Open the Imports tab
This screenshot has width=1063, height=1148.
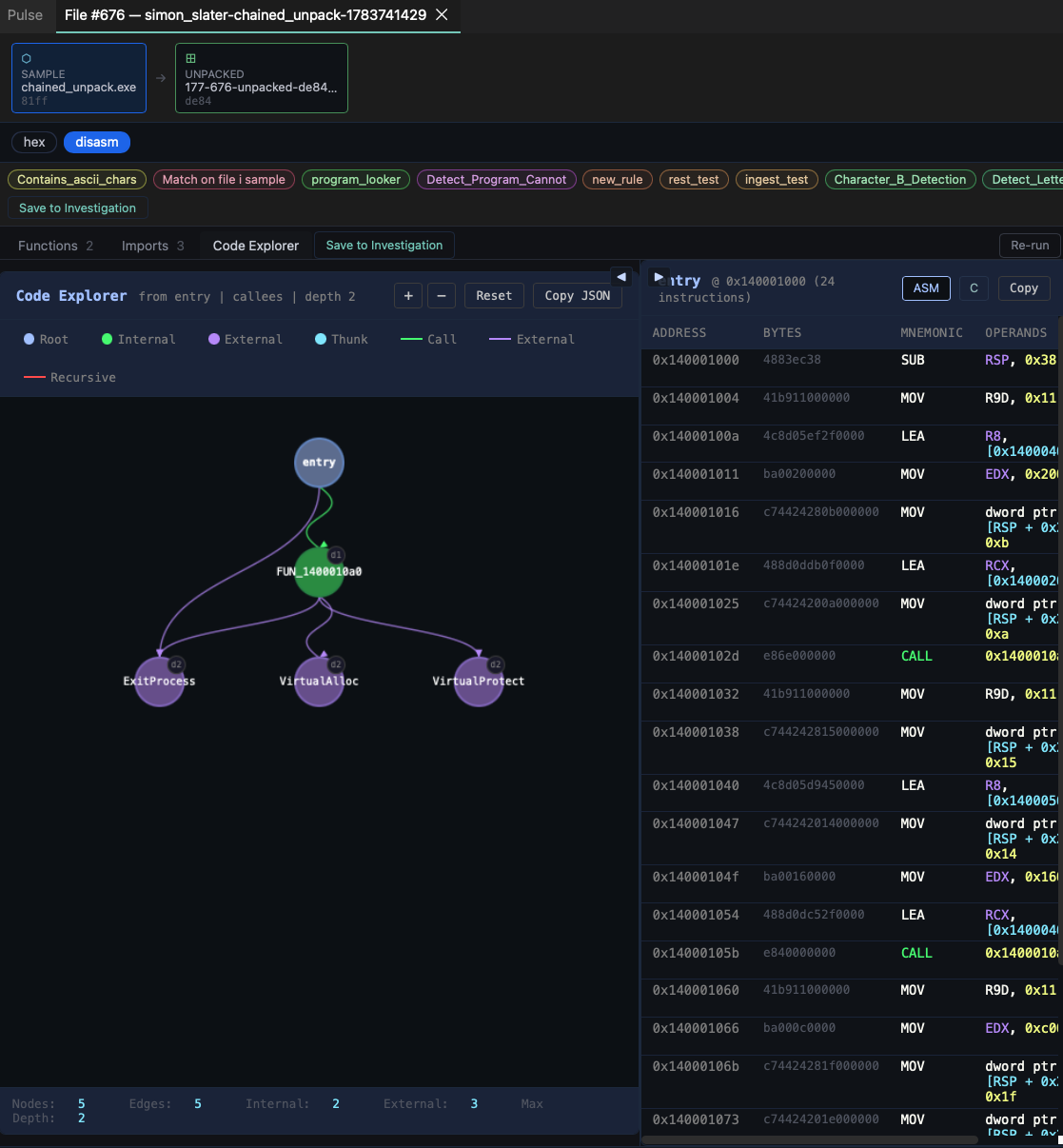(152, 246)
